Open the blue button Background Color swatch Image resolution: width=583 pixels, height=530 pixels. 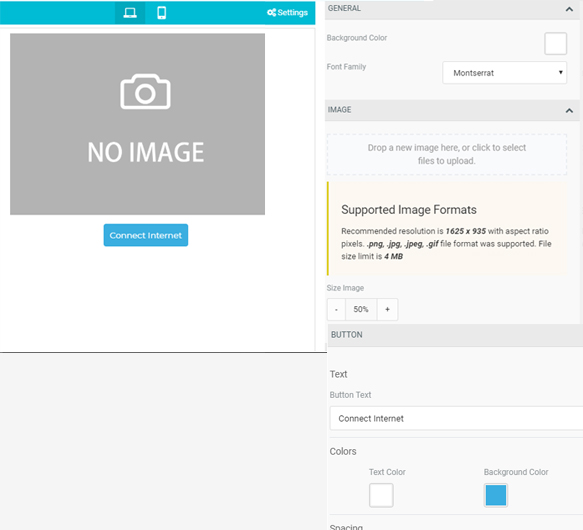496,495
